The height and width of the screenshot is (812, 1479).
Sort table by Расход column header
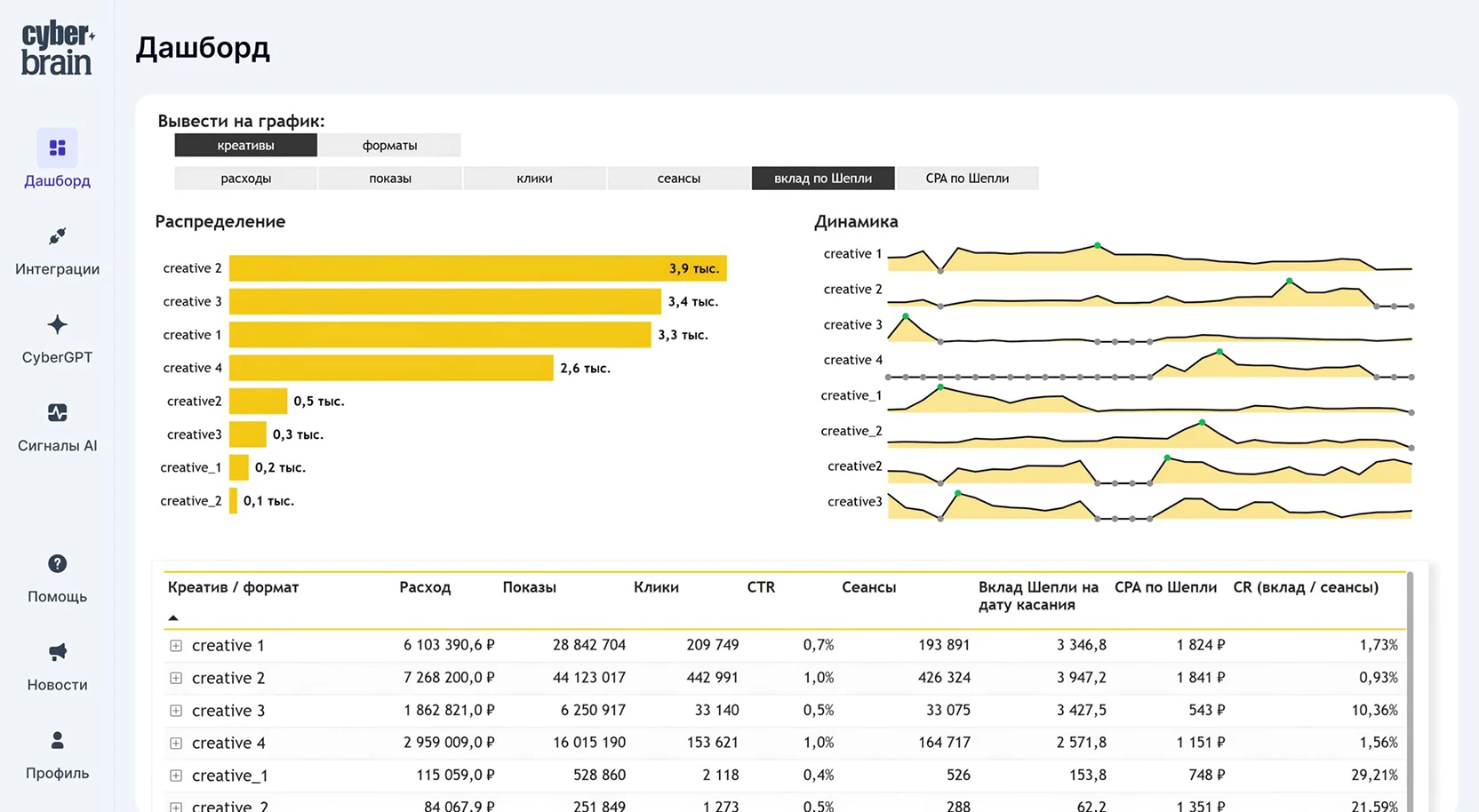pos(425,587)
